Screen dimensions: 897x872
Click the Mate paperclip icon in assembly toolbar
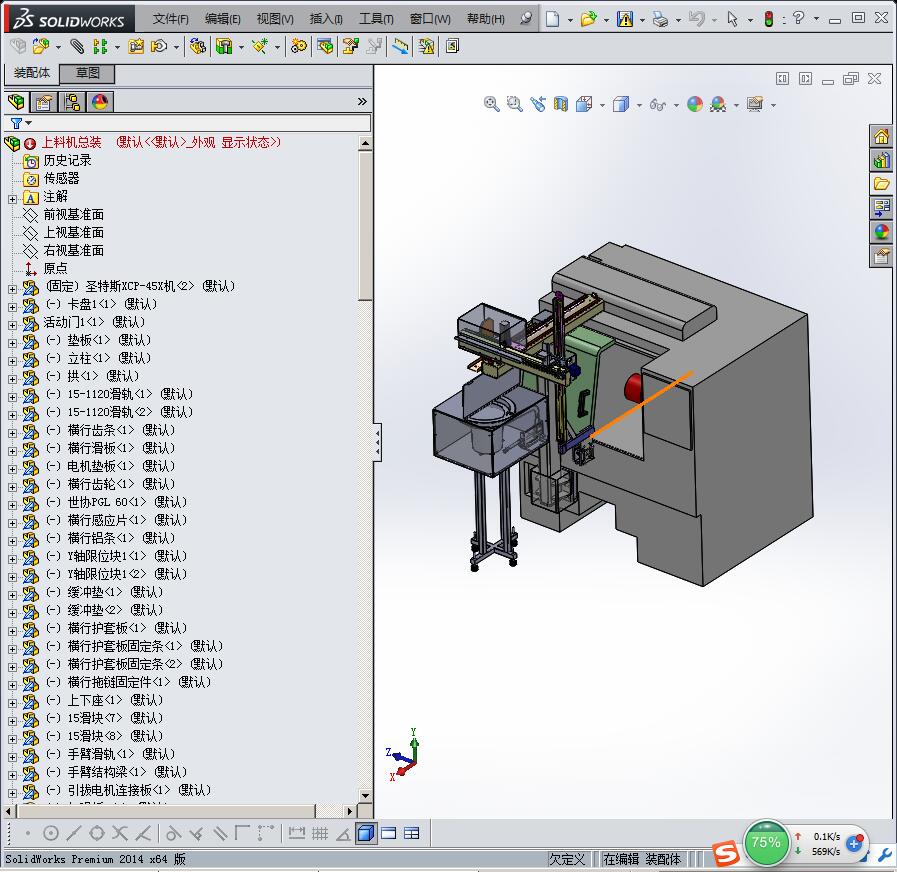point(77,46)
